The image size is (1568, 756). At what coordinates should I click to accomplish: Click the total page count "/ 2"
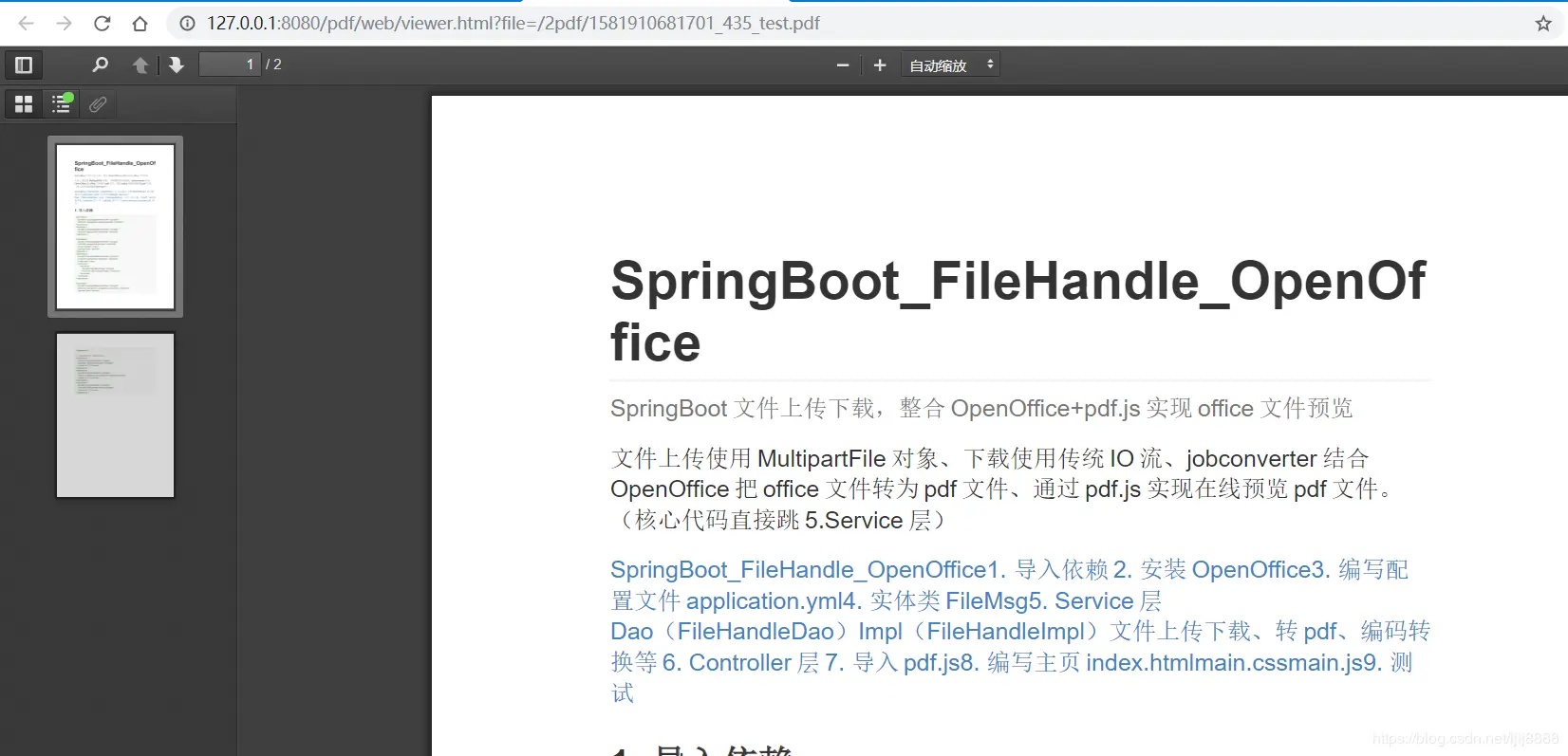click(x=273, y=65)
